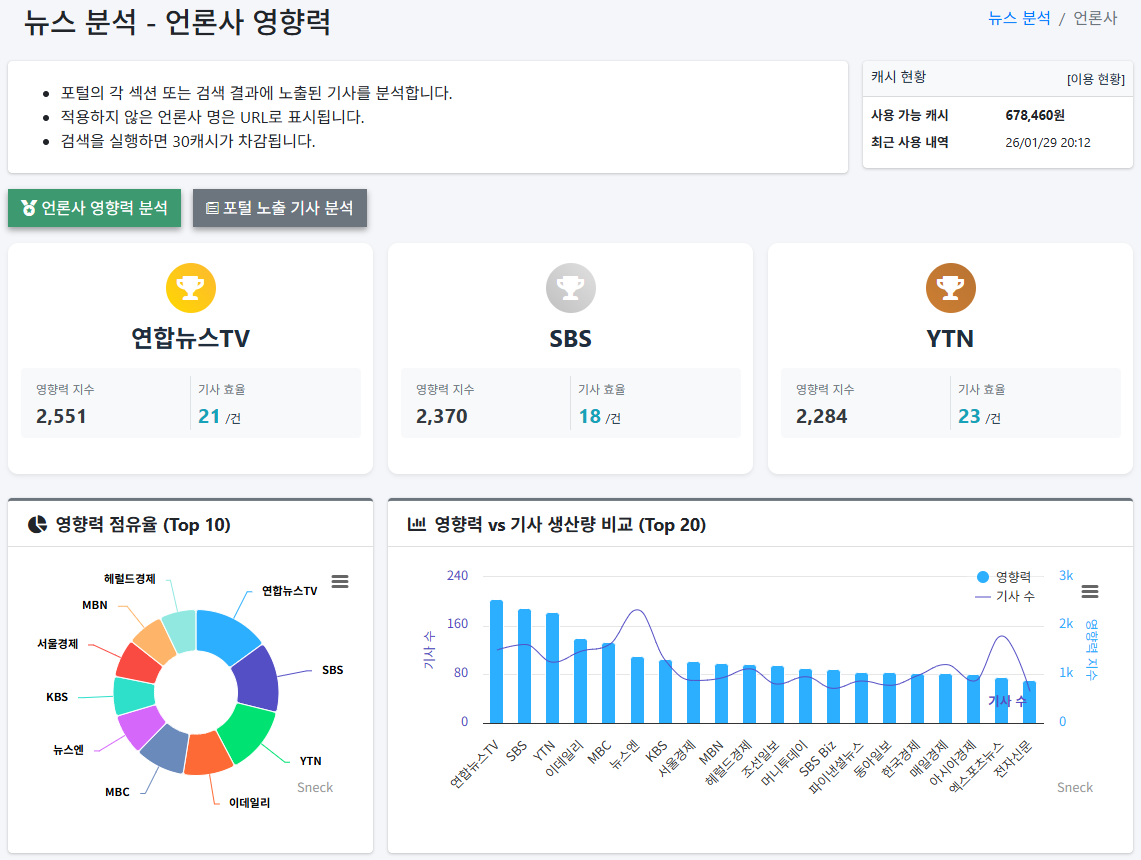Click the bronze trophy icon above YTN

950,288
